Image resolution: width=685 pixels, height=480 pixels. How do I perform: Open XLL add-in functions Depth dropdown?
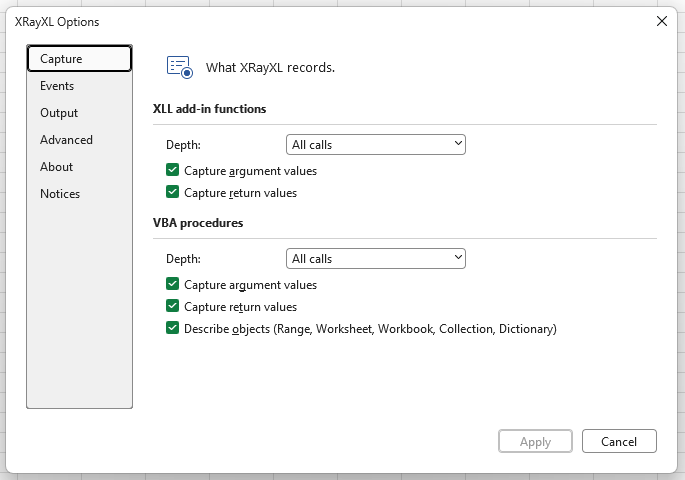pos(376,145)
